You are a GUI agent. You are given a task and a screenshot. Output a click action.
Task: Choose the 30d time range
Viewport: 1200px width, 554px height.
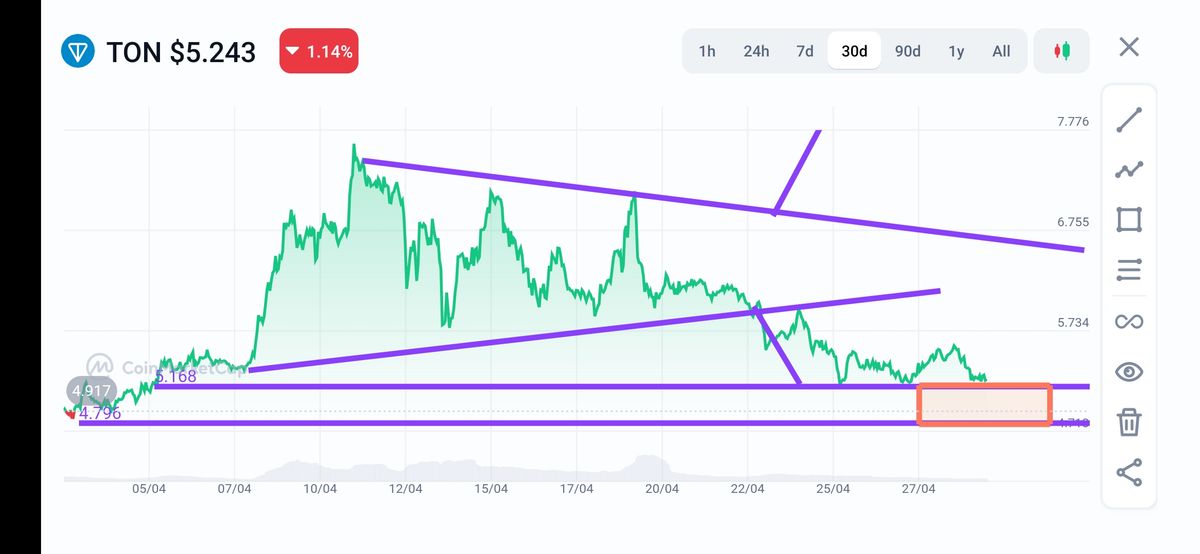[x=854, y=51]
